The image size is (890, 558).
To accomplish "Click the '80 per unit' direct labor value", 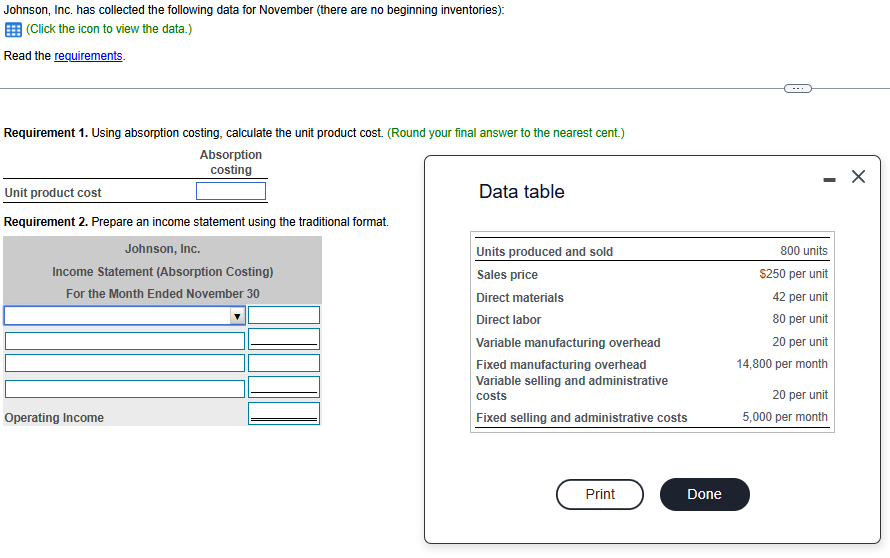I will tap(800, 319).
